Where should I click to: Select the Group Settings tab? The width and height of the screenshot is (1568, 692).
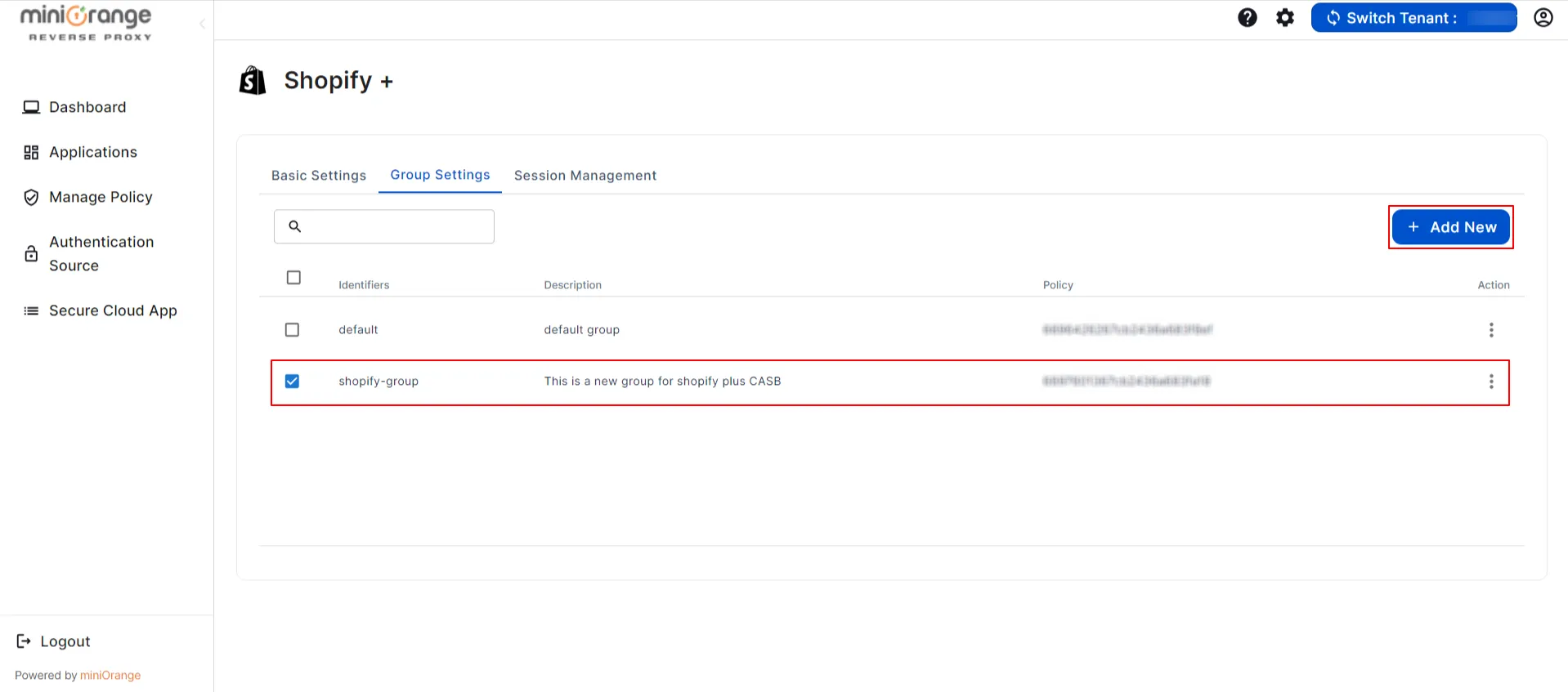pyautogui.click(x=440, y=175)
